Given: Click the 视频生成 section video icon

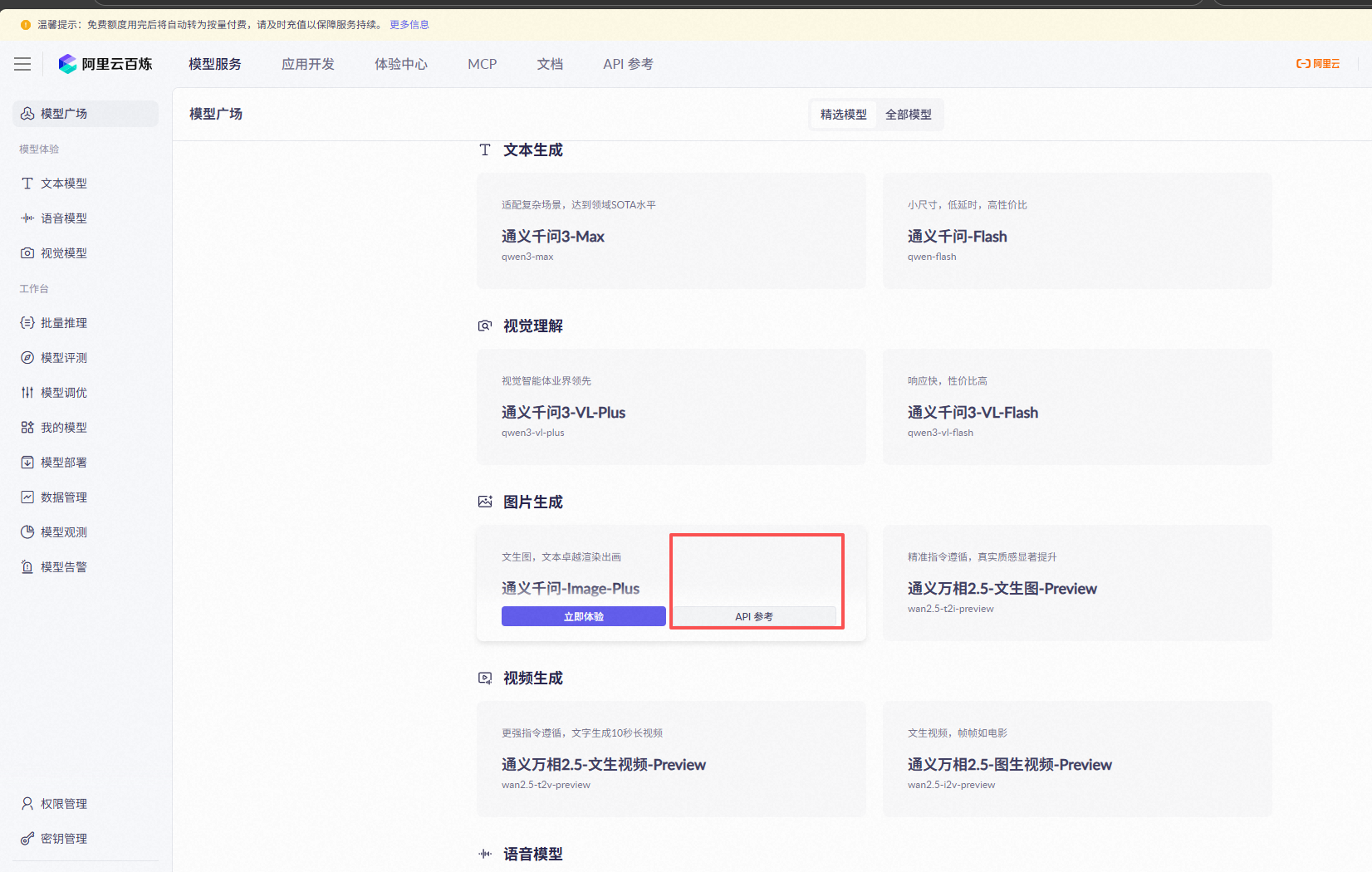Looking at the screenshot, I should pyautogui.click(x=485, y=678).
